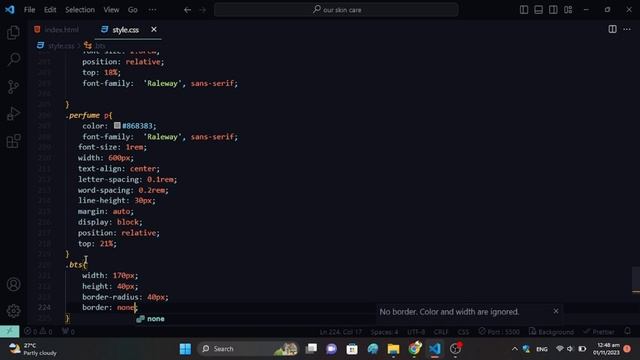Click the #868383 color swatch
Image resolution: width=640 pixels, height=360 pixels.
[117, 126]
